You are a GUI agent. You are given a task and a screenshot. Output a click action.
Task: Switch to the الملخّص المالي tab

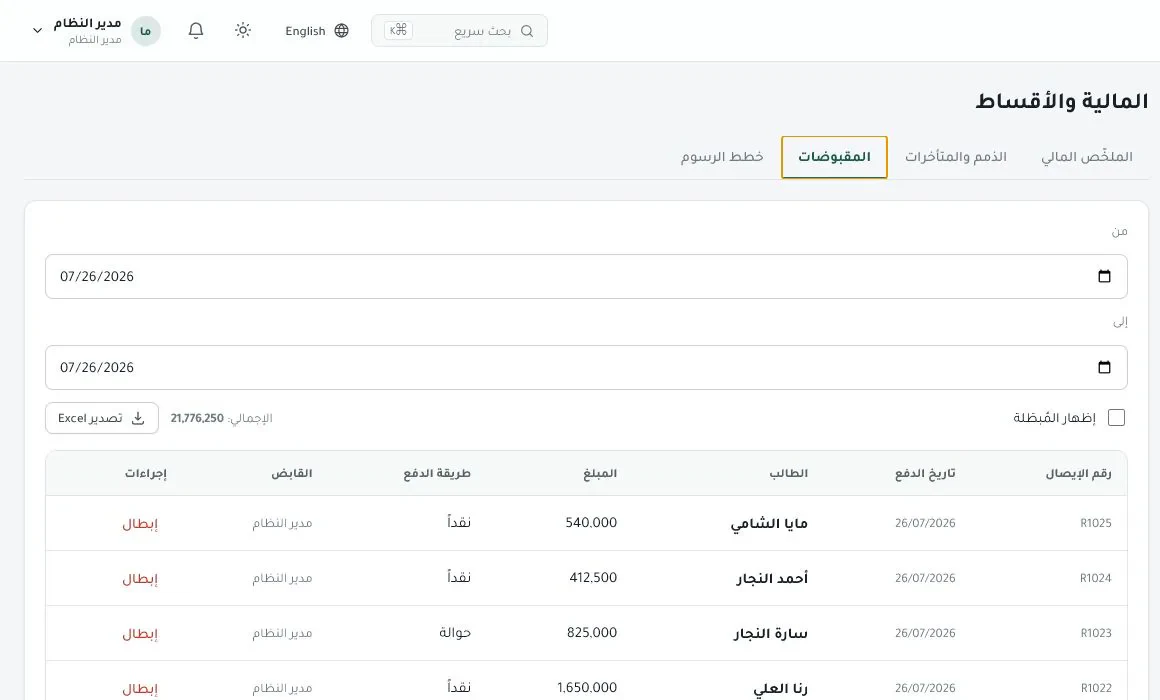[1087, 157]
